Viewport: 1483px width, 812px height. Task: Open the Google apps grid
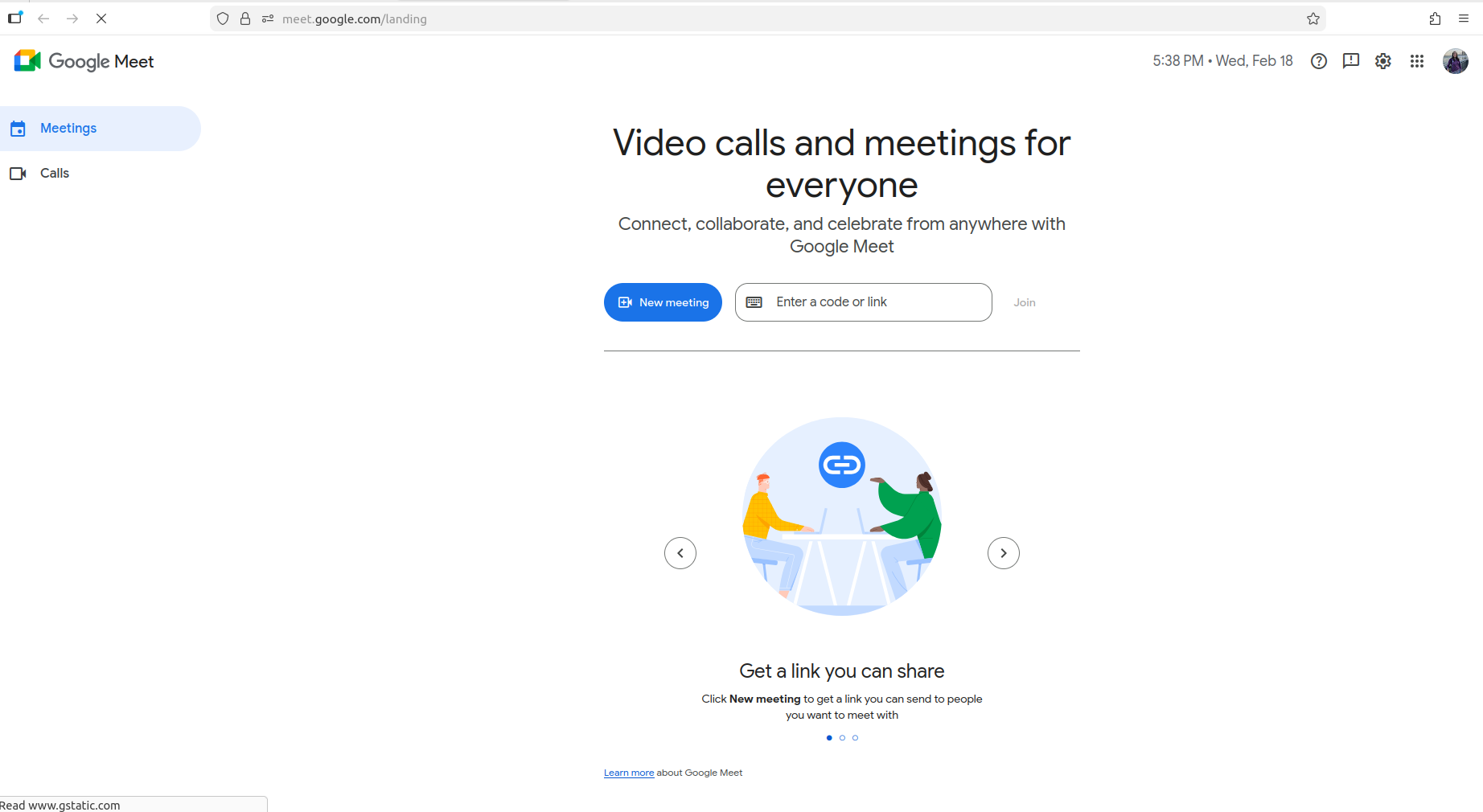[1416, 61]
